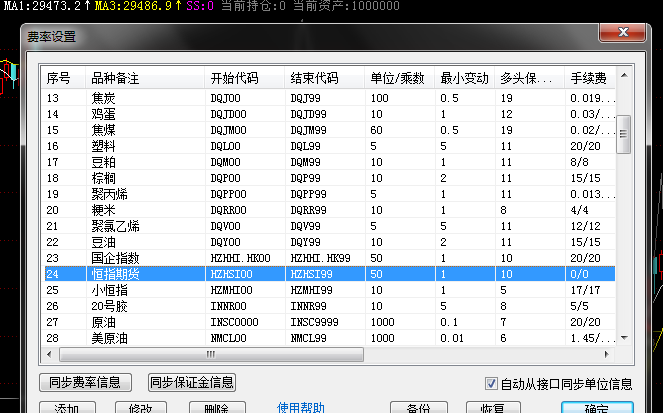Image resolution: width=663 pixels, height=413 pixels.
Task: Click the vertical scrollbar up arrow
Action: tap(624, 76)
